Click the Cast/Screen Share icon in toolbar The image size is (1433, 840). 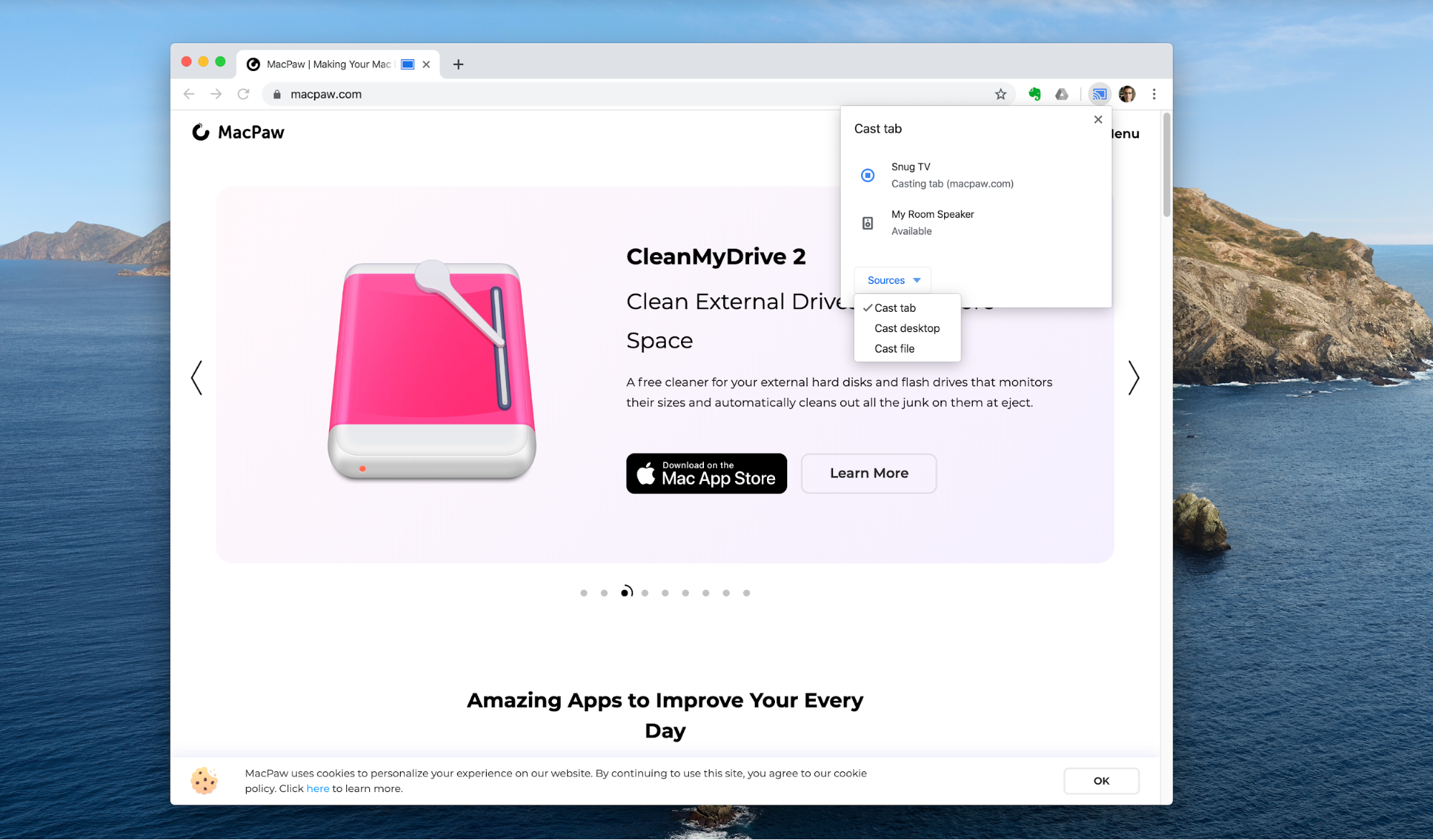(1098, 93)
